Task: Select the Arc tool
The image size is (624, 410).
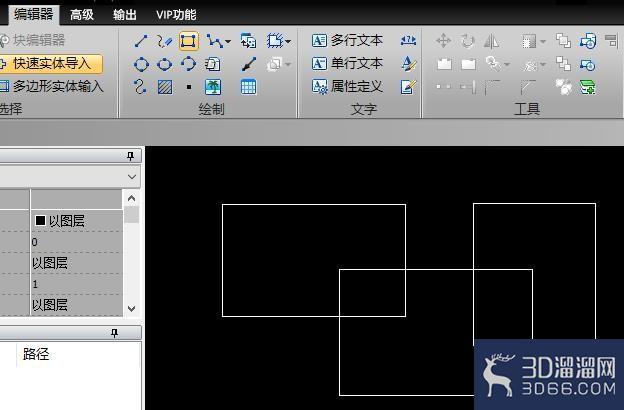Action: point(188,64)
